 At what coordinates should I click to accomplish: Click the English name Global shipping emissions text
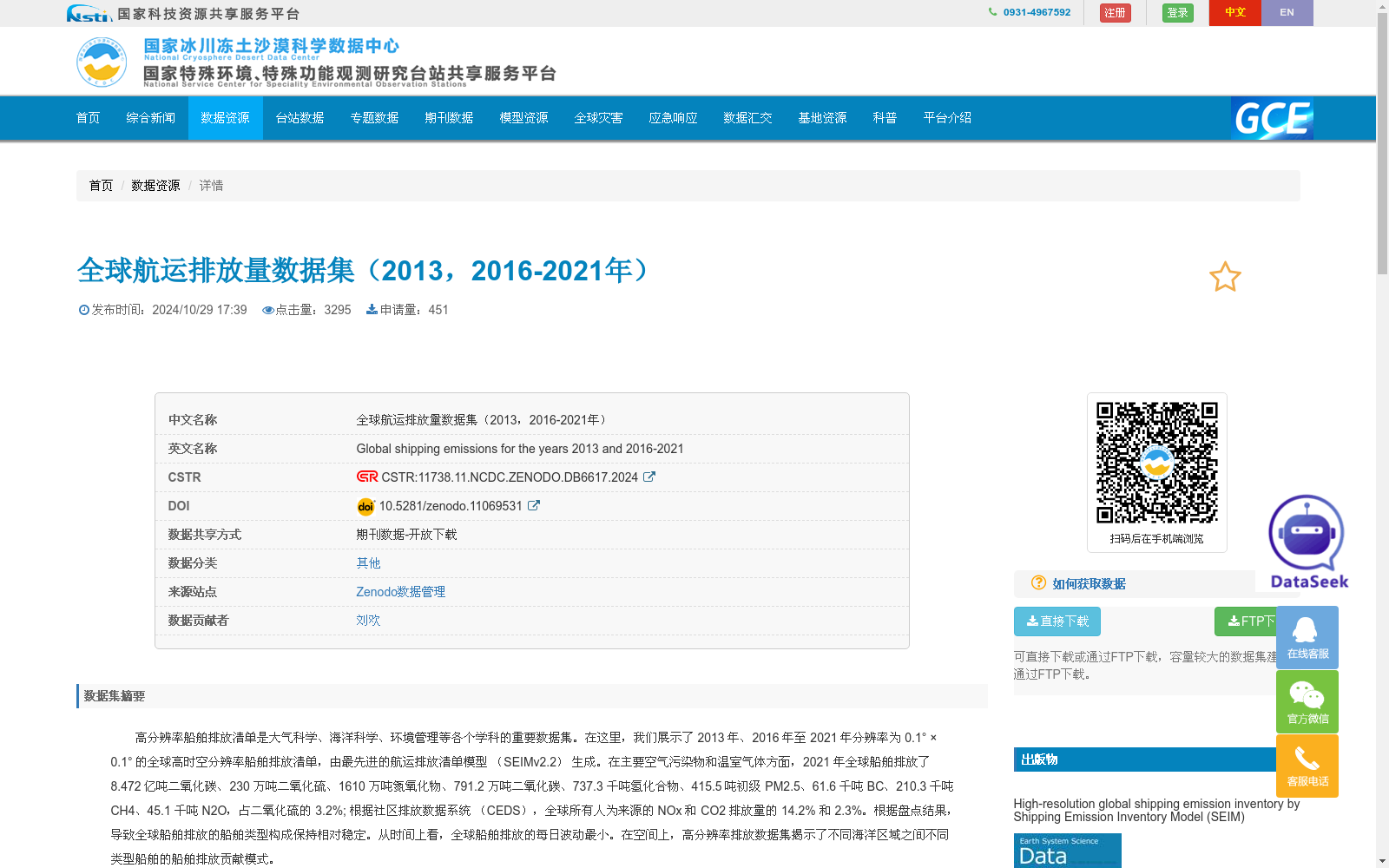click(520, 449)
